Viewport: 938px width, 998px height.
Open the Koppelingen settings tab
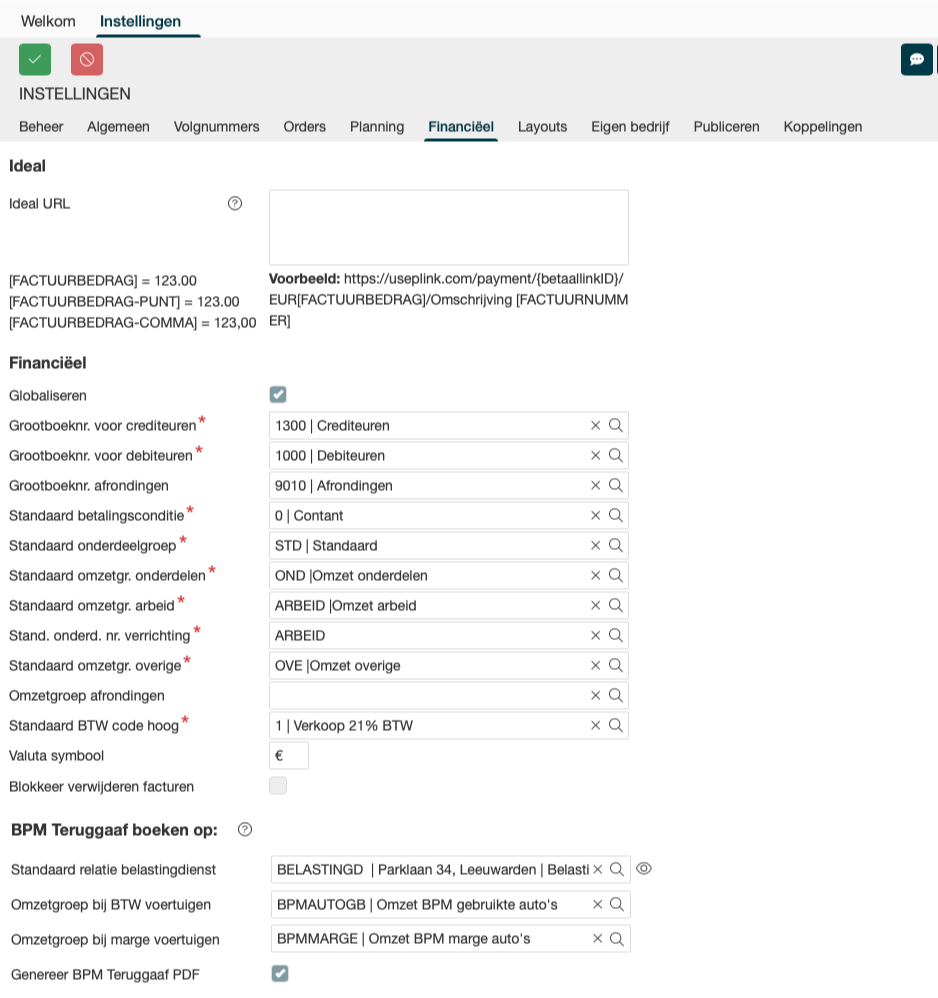(822, 127)
